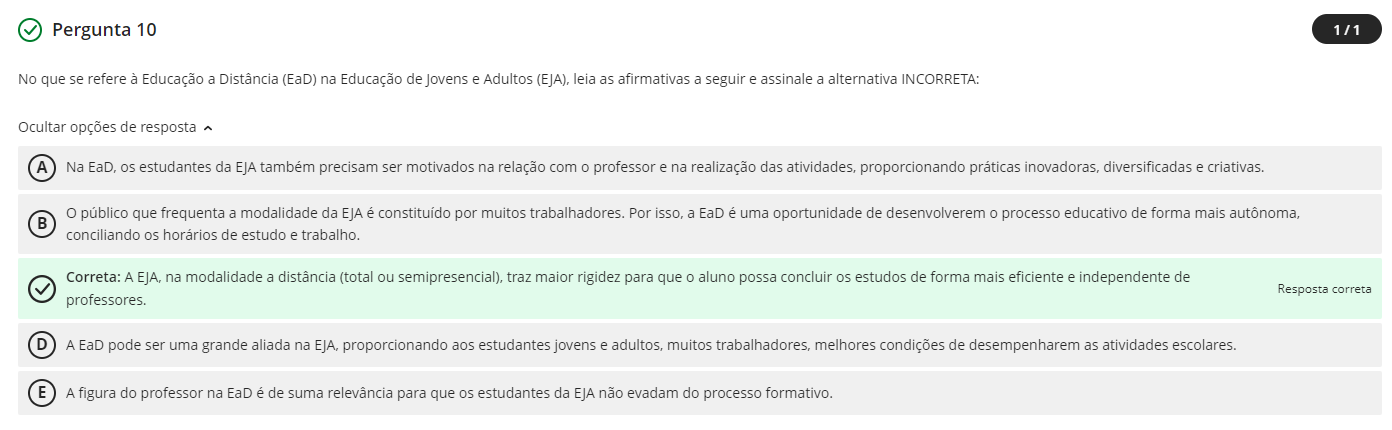Click the bold Correta: label
The image size is (1392, 430).
click(x=93, y=277)
